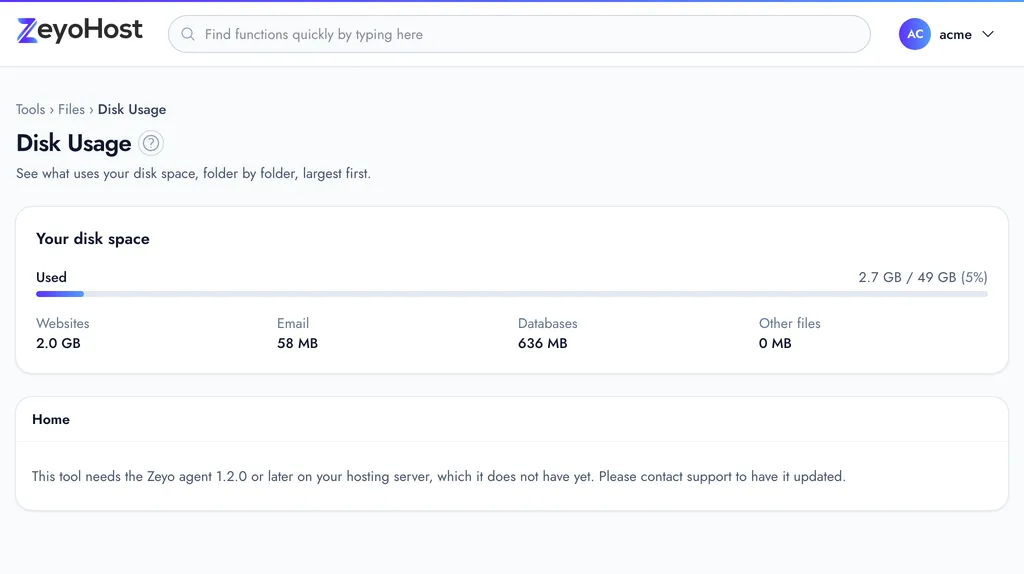This screenshot has width=1024, height=574.
Task: Click the 'Other files' label
Action: (790, 323)
